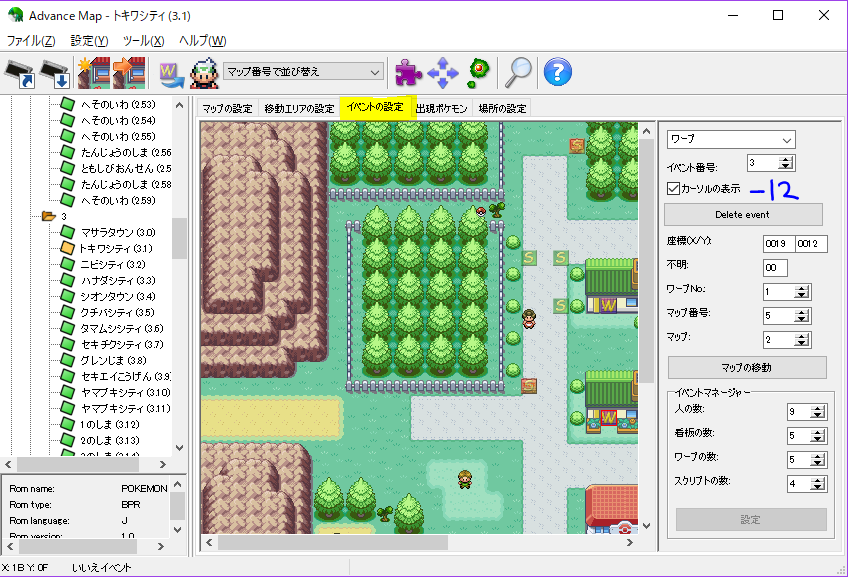
Task: Increase the ワープの数 spinner
Action: (x=818, y=456)
